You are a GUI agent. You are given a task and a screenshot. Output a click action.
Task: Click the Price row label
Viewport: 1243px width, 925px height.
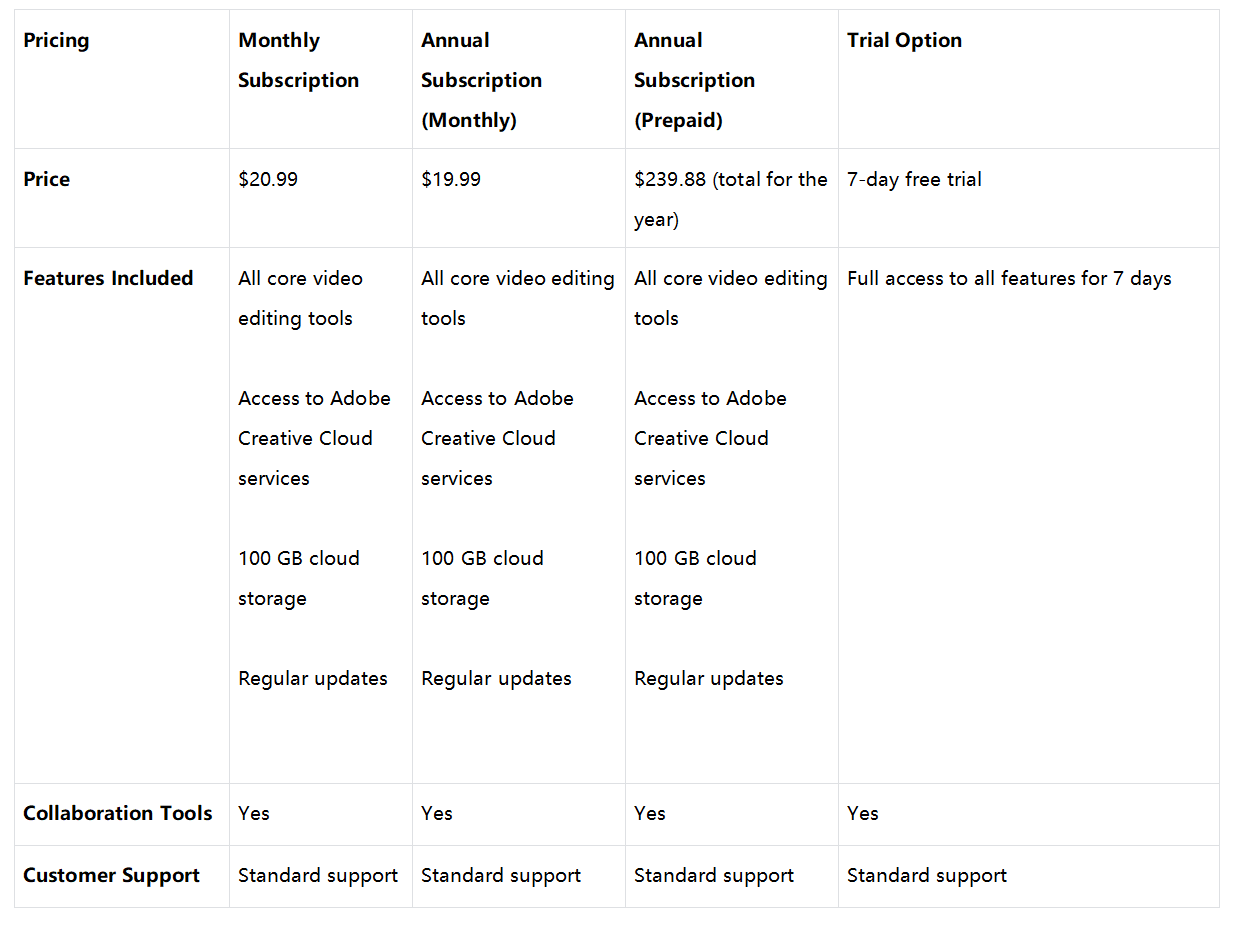[47, 180]
